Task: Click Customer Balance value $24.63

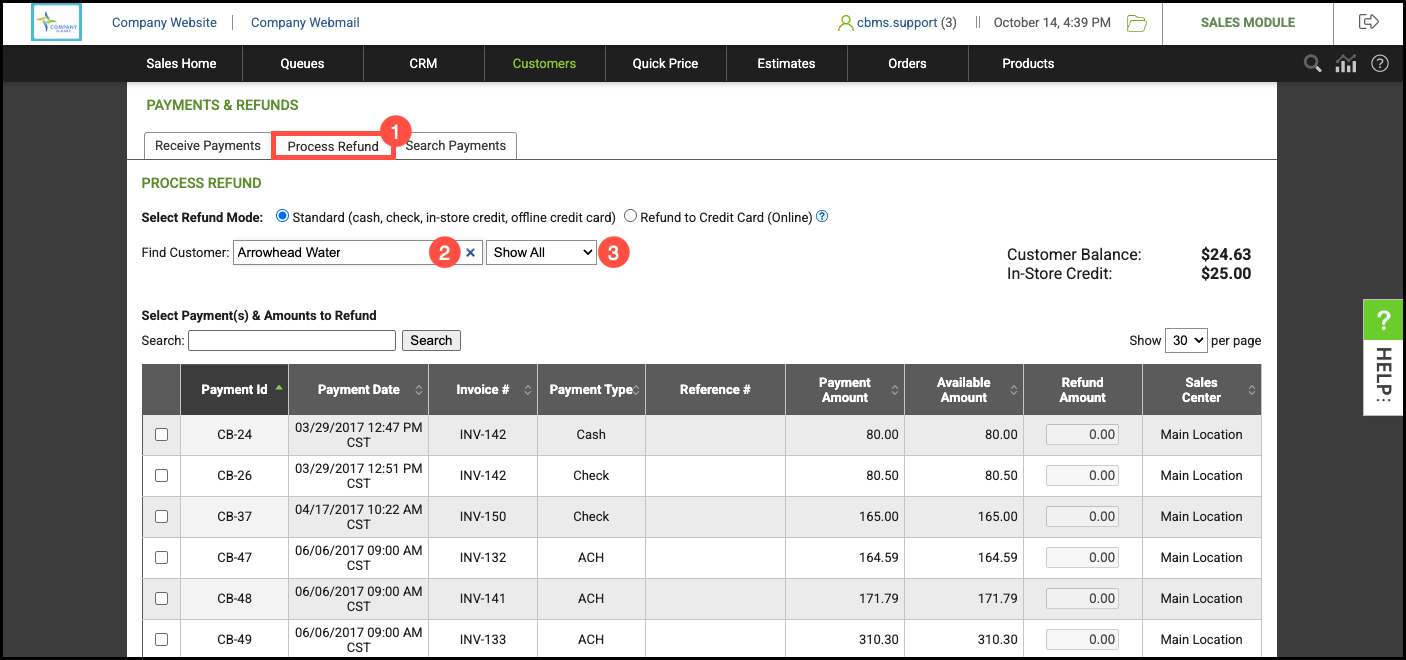Action: [x=1226, y=254]
